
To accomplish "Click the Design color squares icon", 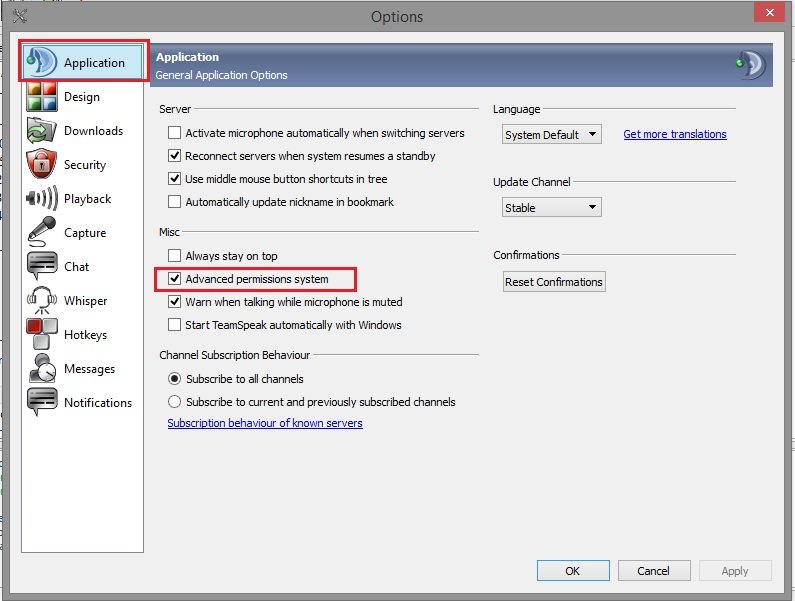I will (x=42, y=96).
